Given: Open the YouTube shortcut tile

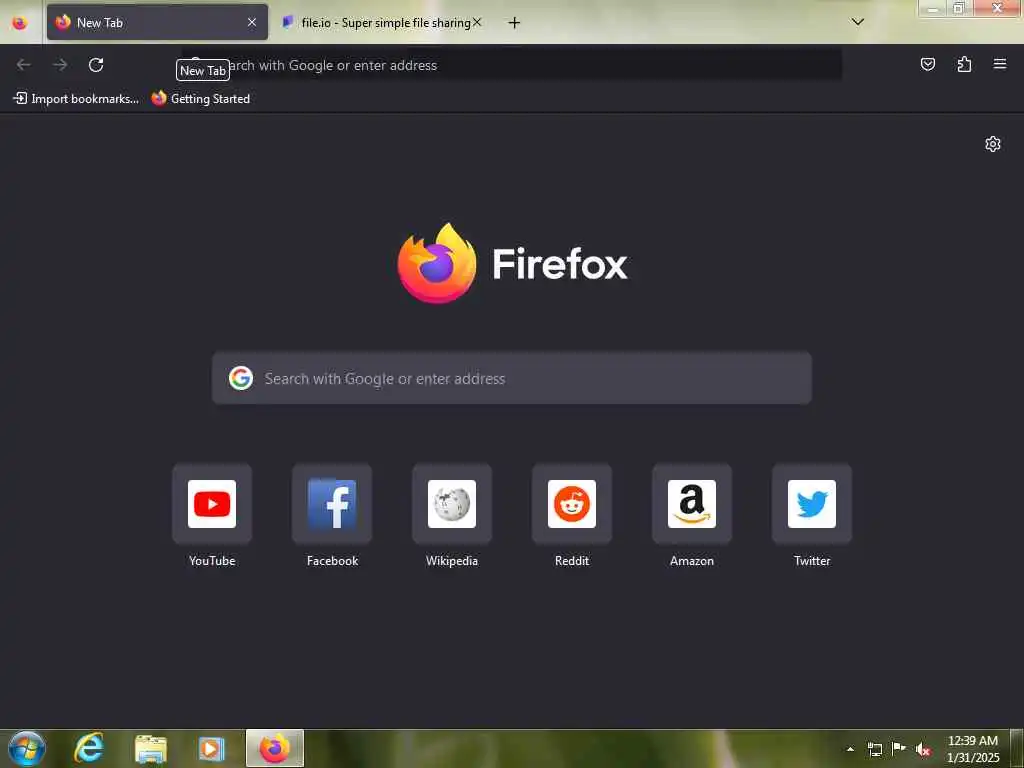Looking at the screenshot, I should [212, 504].
